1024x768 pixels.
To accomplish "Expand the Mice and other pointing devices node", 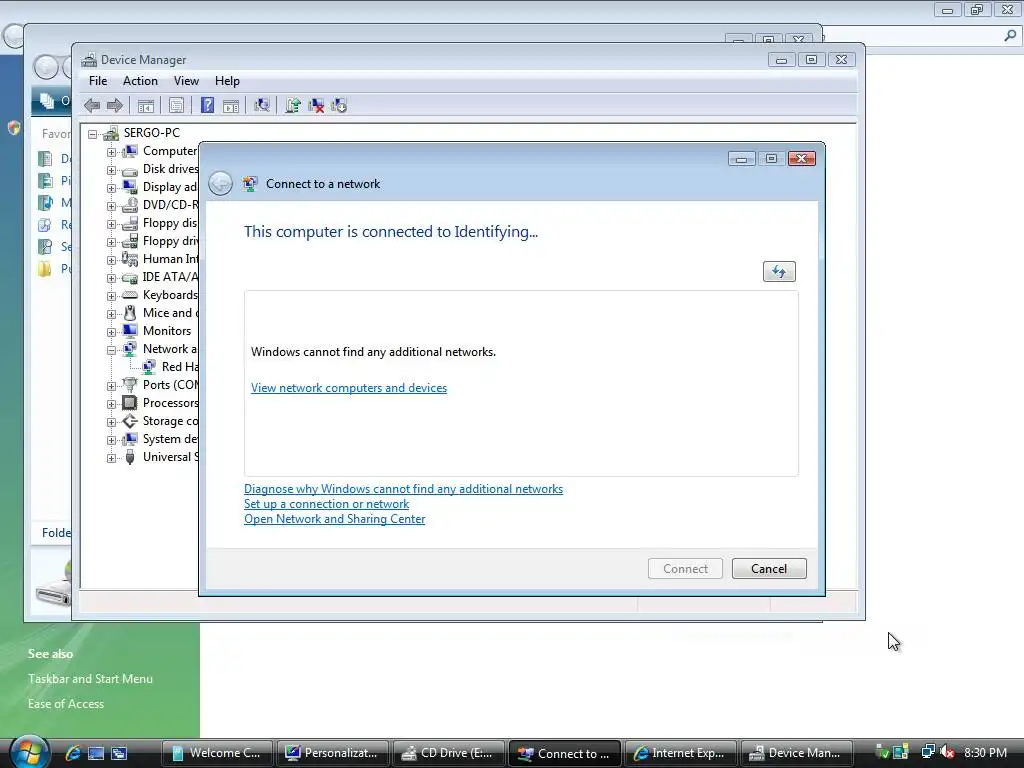I will (x=111, y=314).
